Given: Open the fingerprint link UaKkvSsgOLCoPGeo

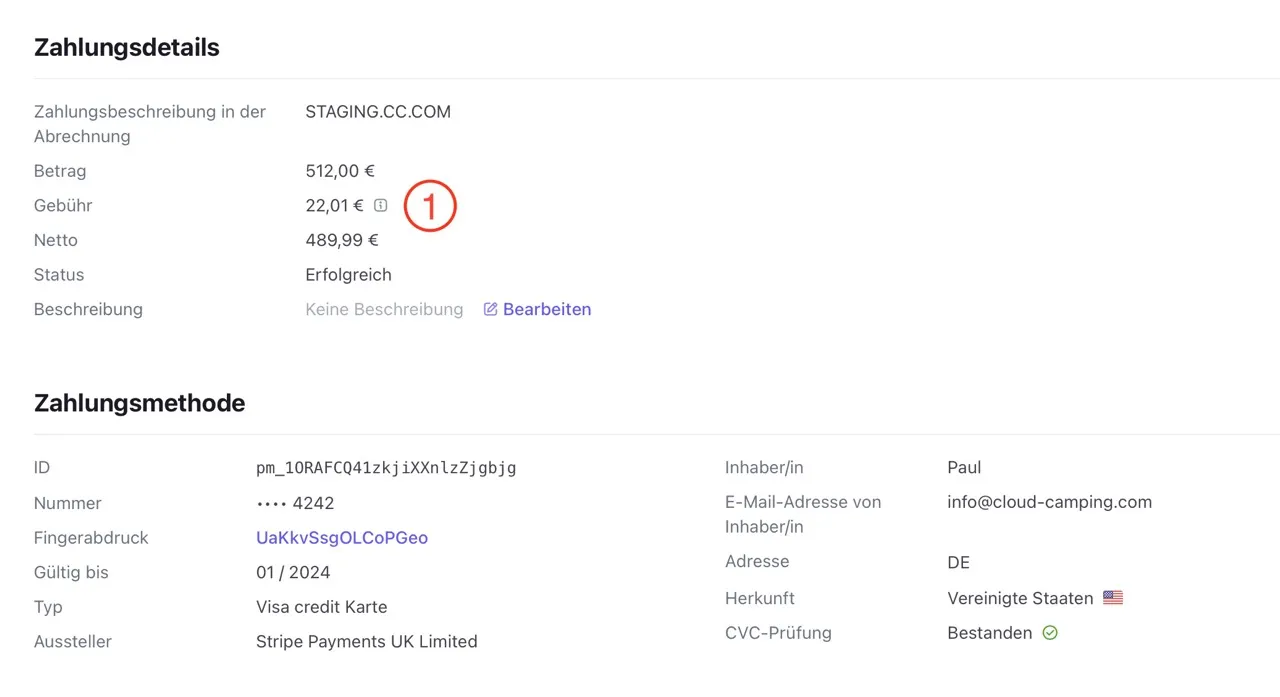Looking at the screenshot, I should pyautogui.click(x=342, y=538).
